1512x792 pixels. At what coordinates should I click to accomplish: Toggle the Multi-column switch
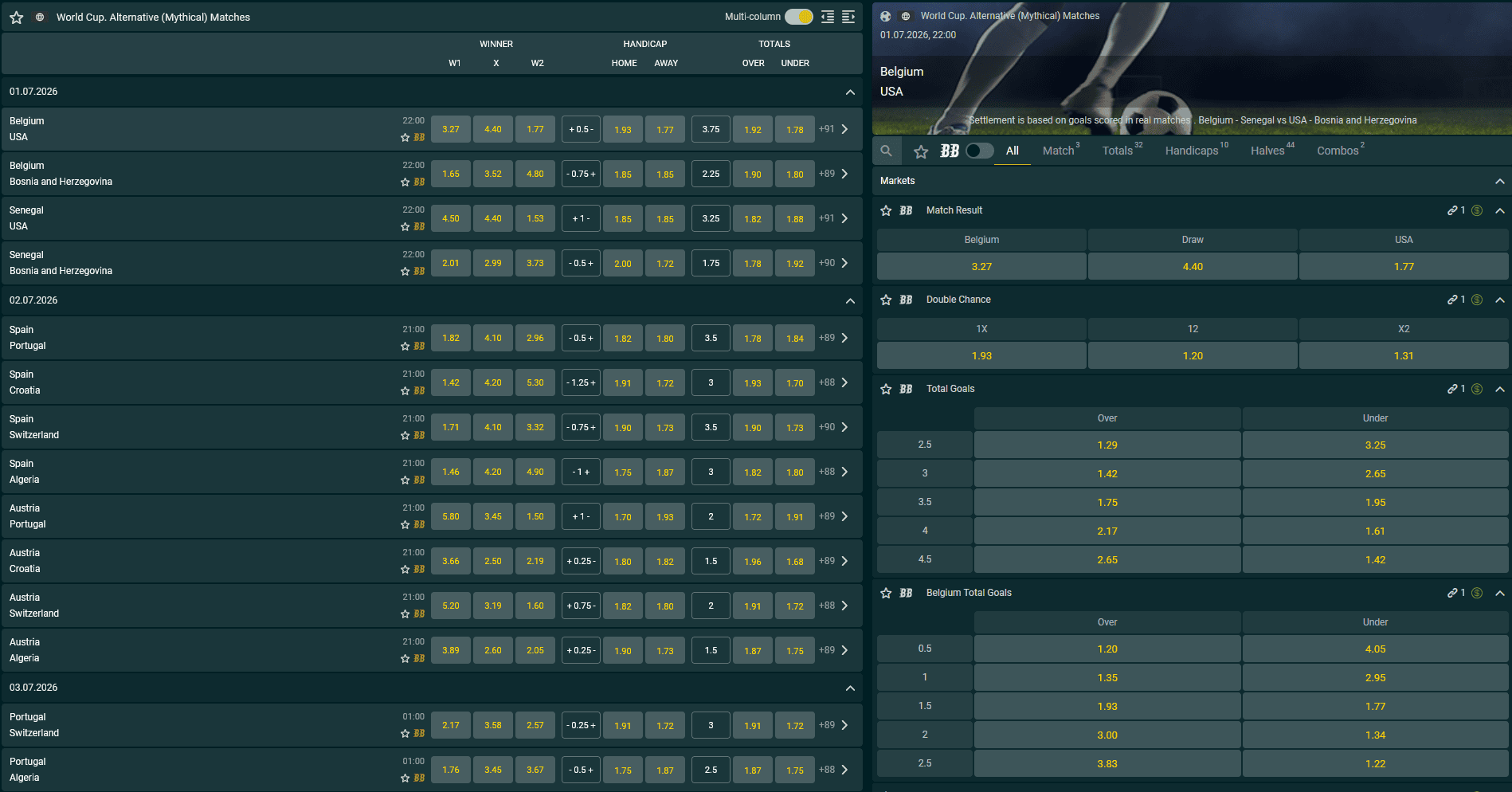798,17
